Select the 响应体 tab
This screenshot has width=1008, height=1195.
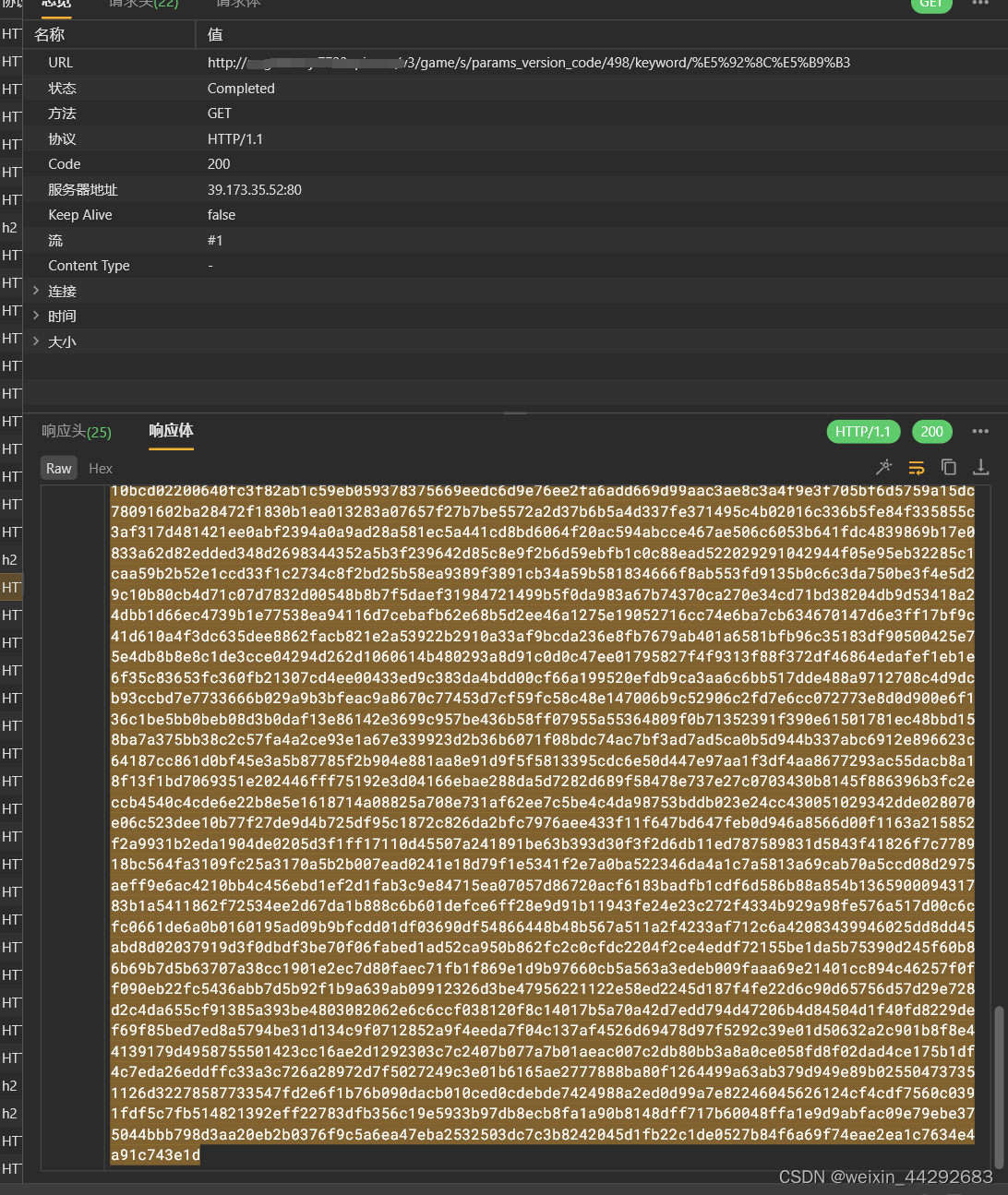coord(171,431)
